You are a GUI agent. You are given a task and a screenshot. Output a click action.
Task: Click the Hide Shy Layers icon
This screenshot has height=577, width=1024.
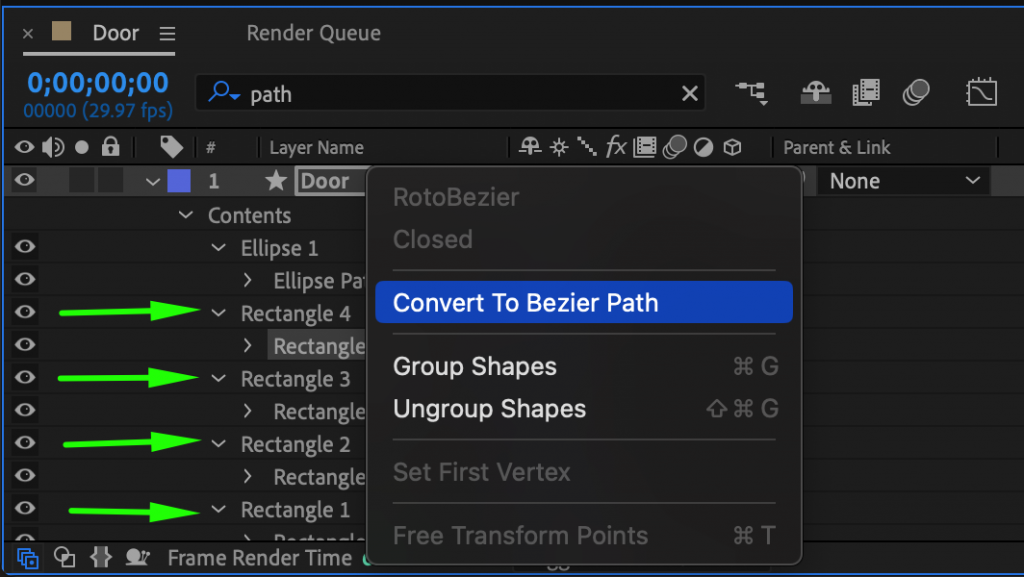[815, 91]
